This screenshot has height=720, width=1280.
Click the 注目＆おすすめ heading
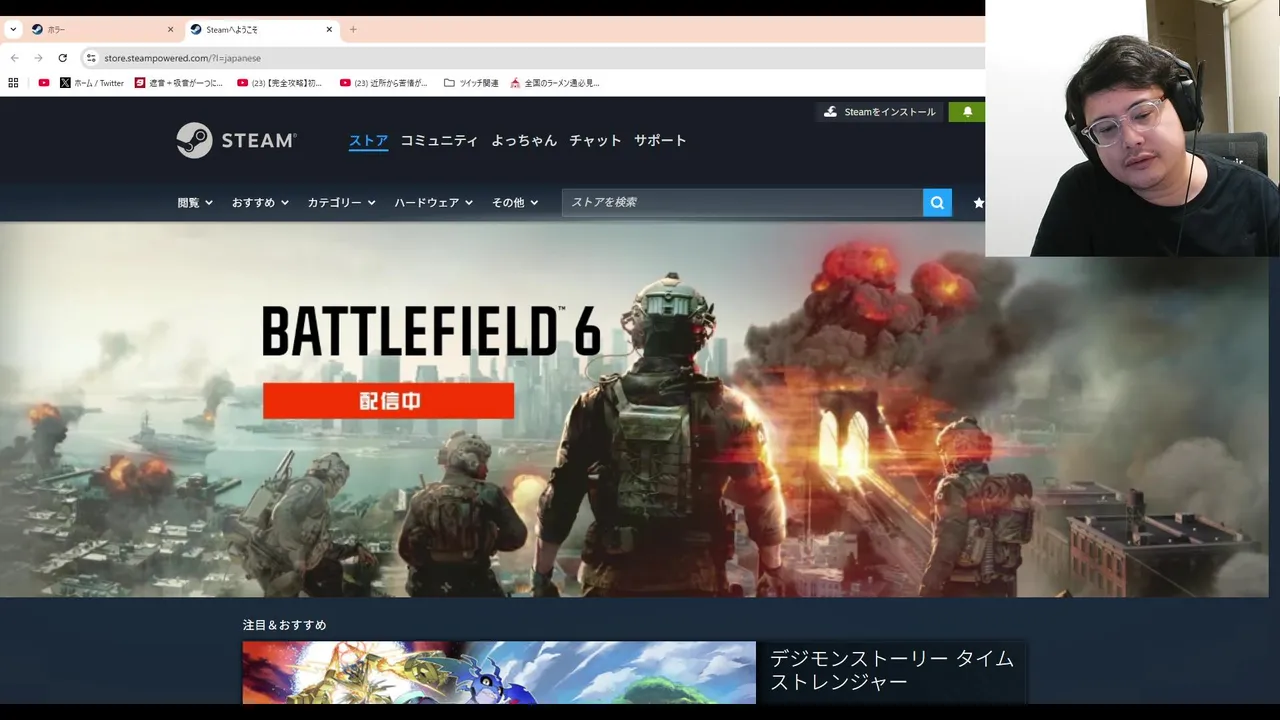(285, 625)
